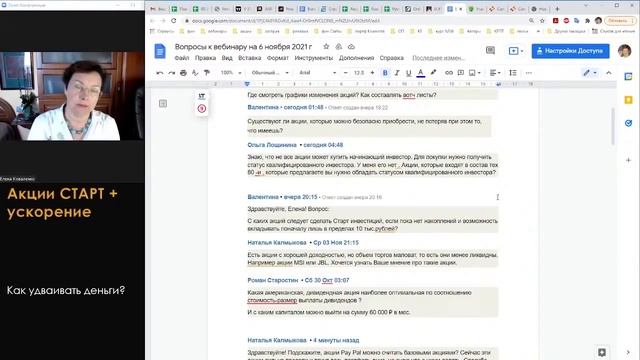Image resolution: width=640 pixels, height=360 pixels.
Task: Bookmark this page with the star
Action: (x=542, y=20)
